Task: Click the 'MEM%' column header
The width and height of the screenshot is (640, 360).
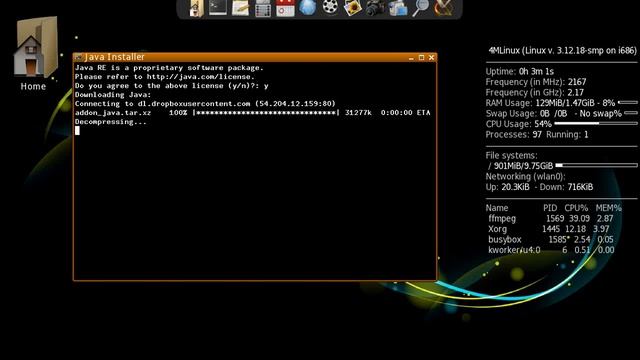Action: 608,208
